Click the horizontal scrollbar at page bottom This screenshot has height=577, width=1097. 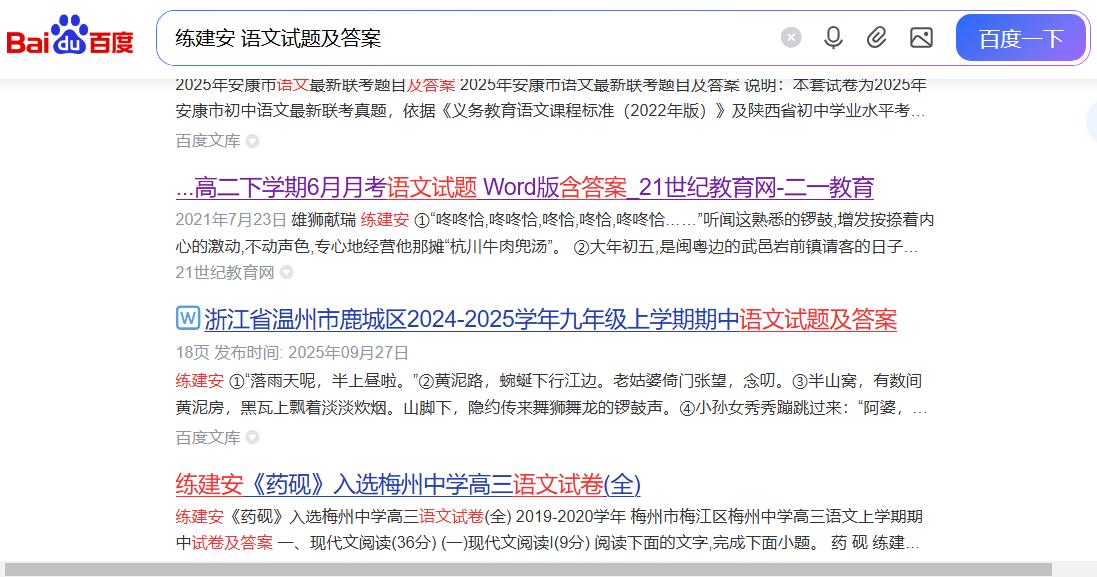point(528,569)
